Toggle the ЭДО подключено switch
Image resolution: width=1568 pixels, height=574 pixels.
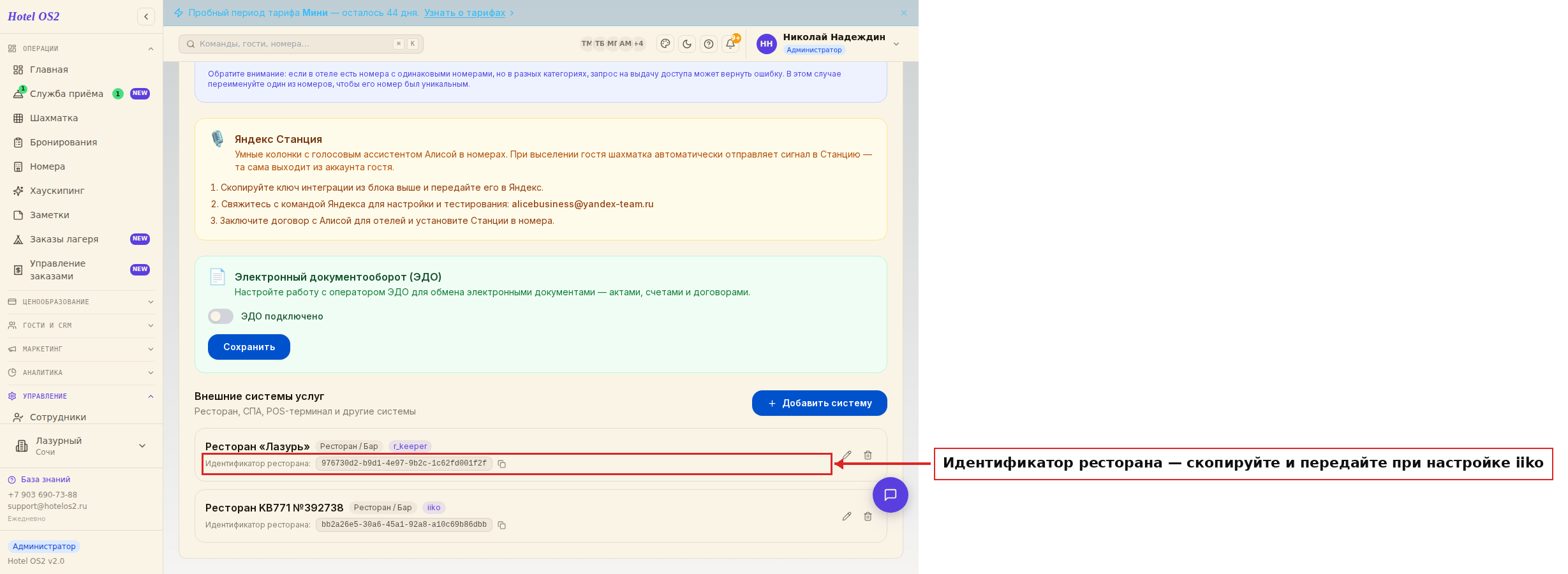[221, 316]
